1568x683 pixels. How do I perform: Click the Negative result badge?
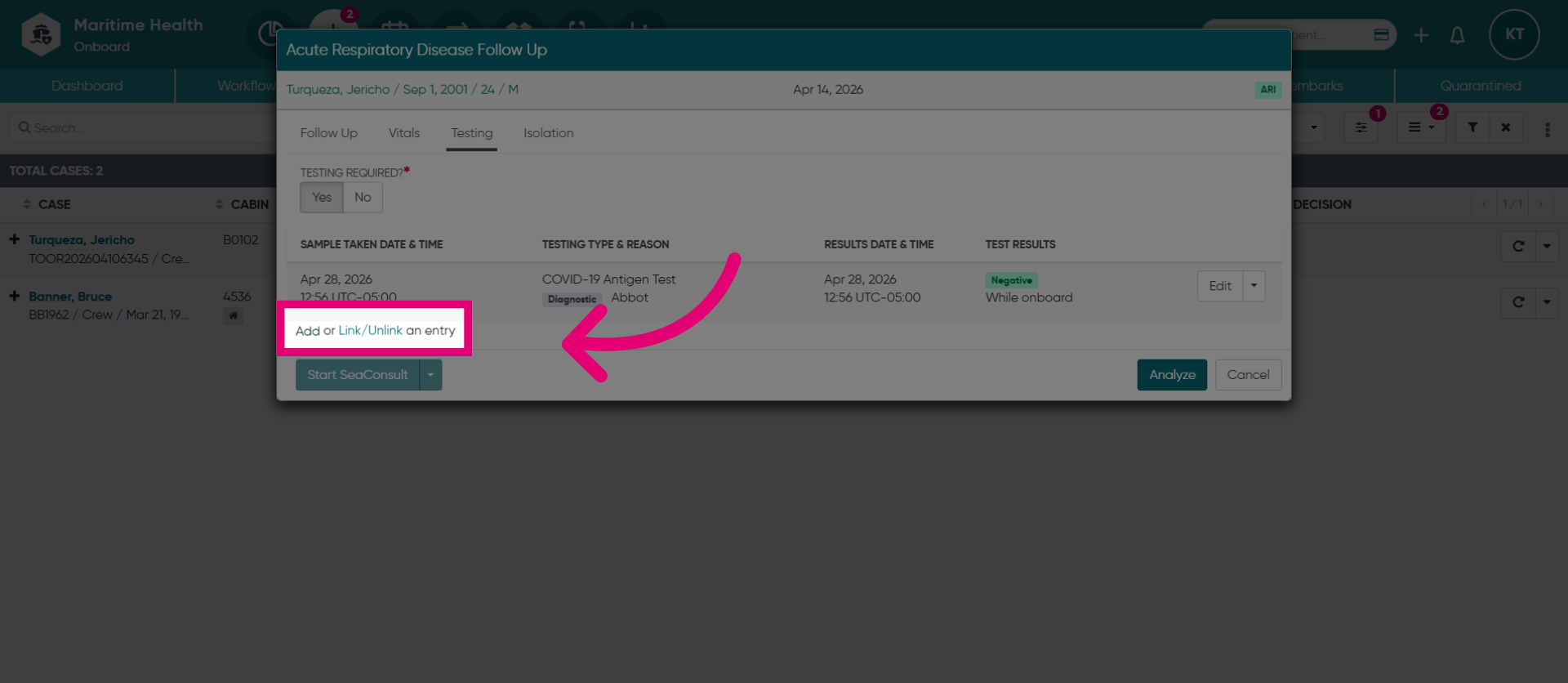pyautogui.click(x=1011, y=280)
